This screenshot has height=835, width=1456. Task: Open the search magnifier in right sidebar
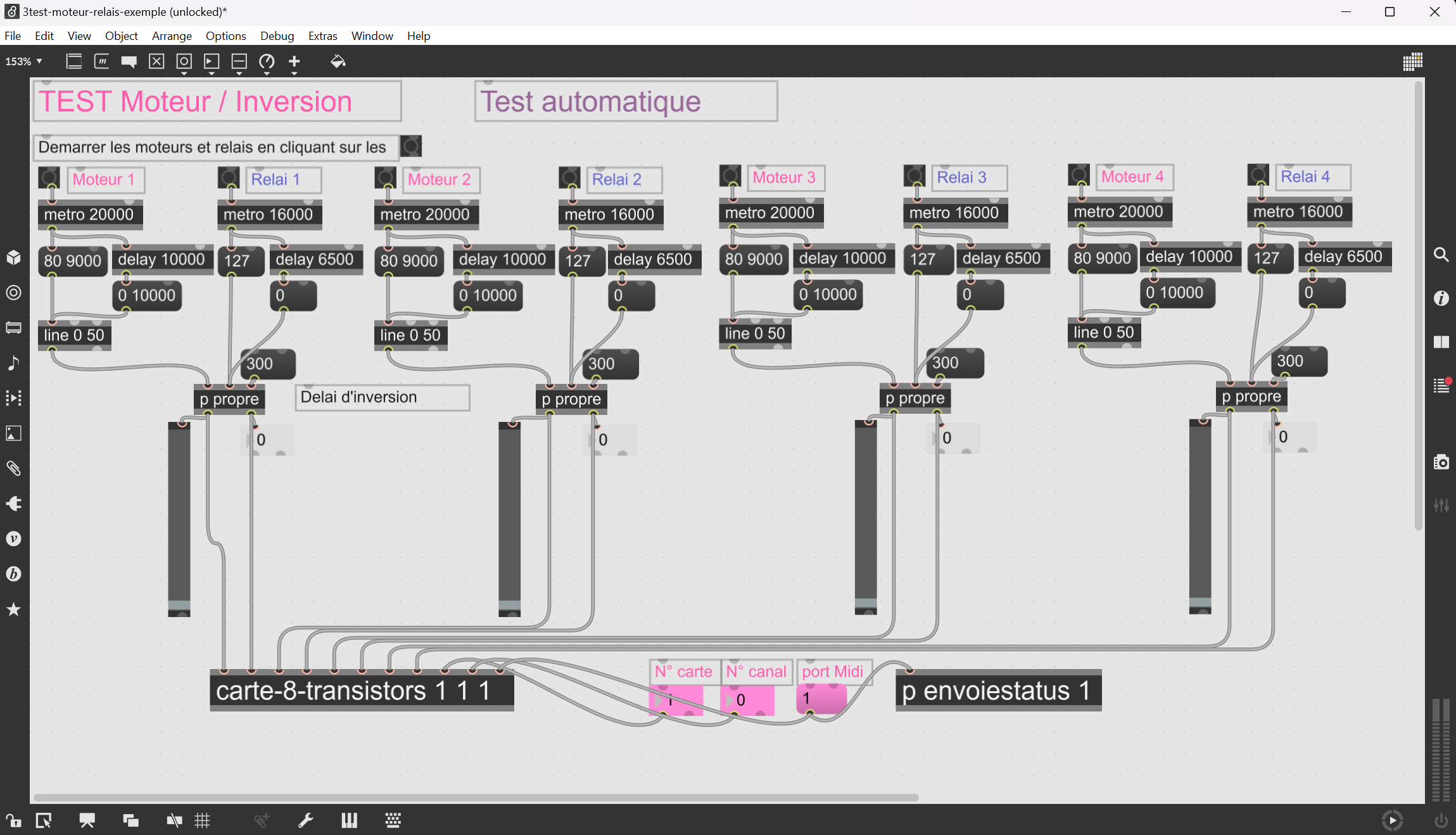tap(1441, 255)
